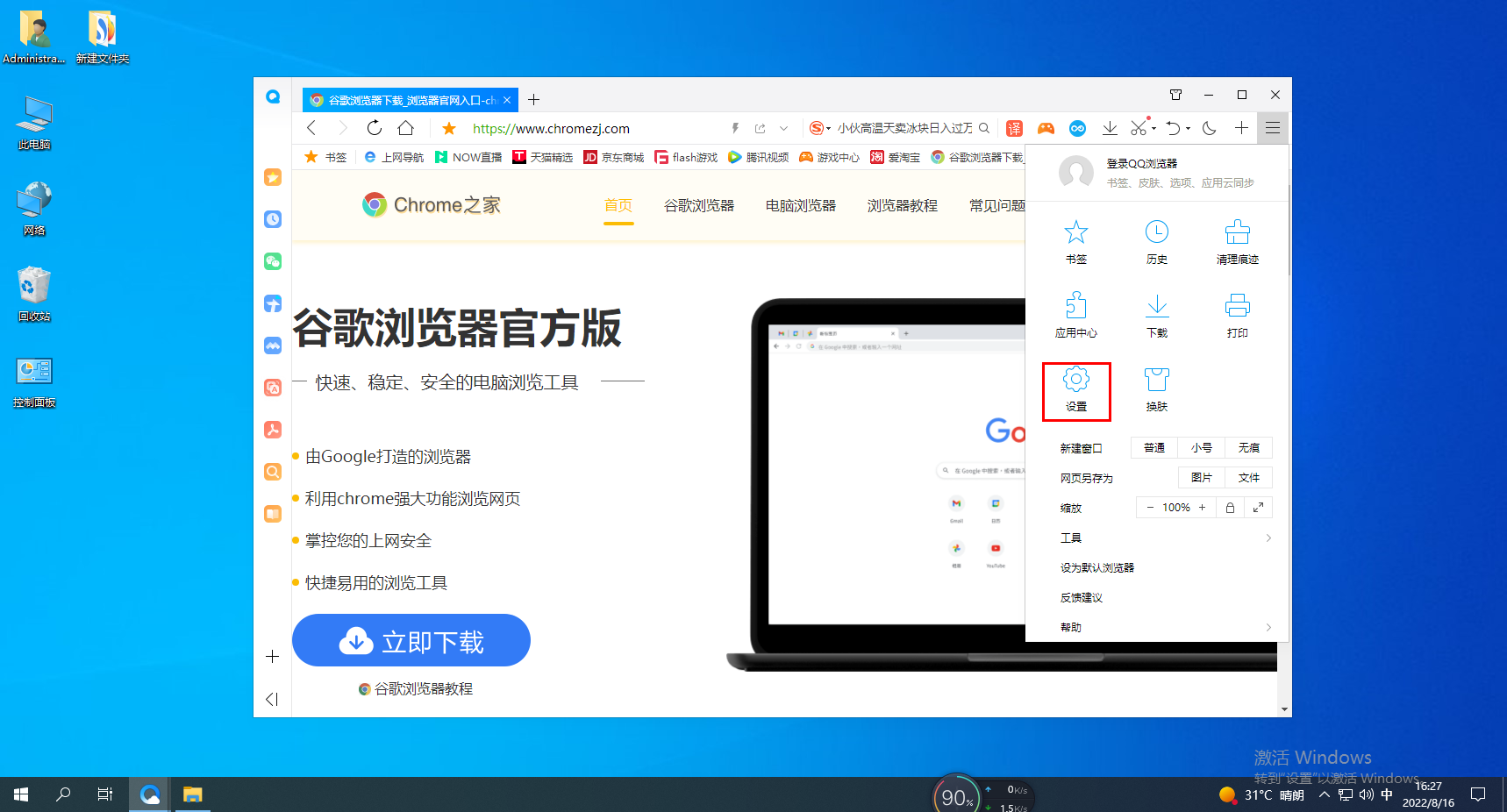Open App Center icon 应用中心
Image resolution: width=1507 pixels, height=812 pixels.
[x=1076, y=316]
